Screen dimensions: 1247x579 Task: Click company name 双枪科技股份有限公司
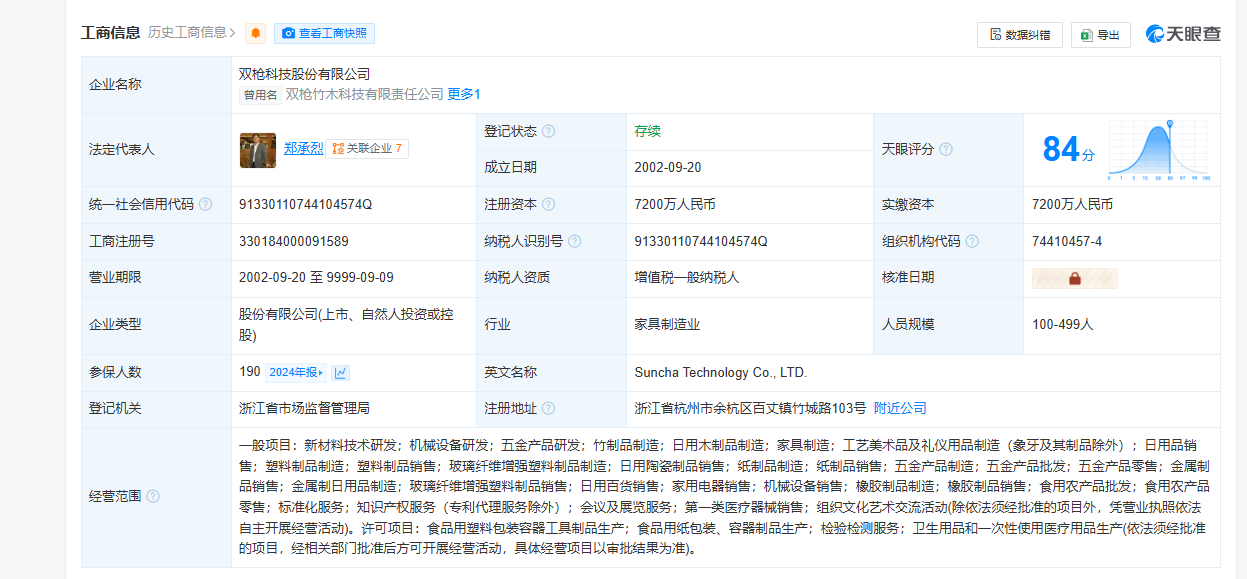[304, 74]
